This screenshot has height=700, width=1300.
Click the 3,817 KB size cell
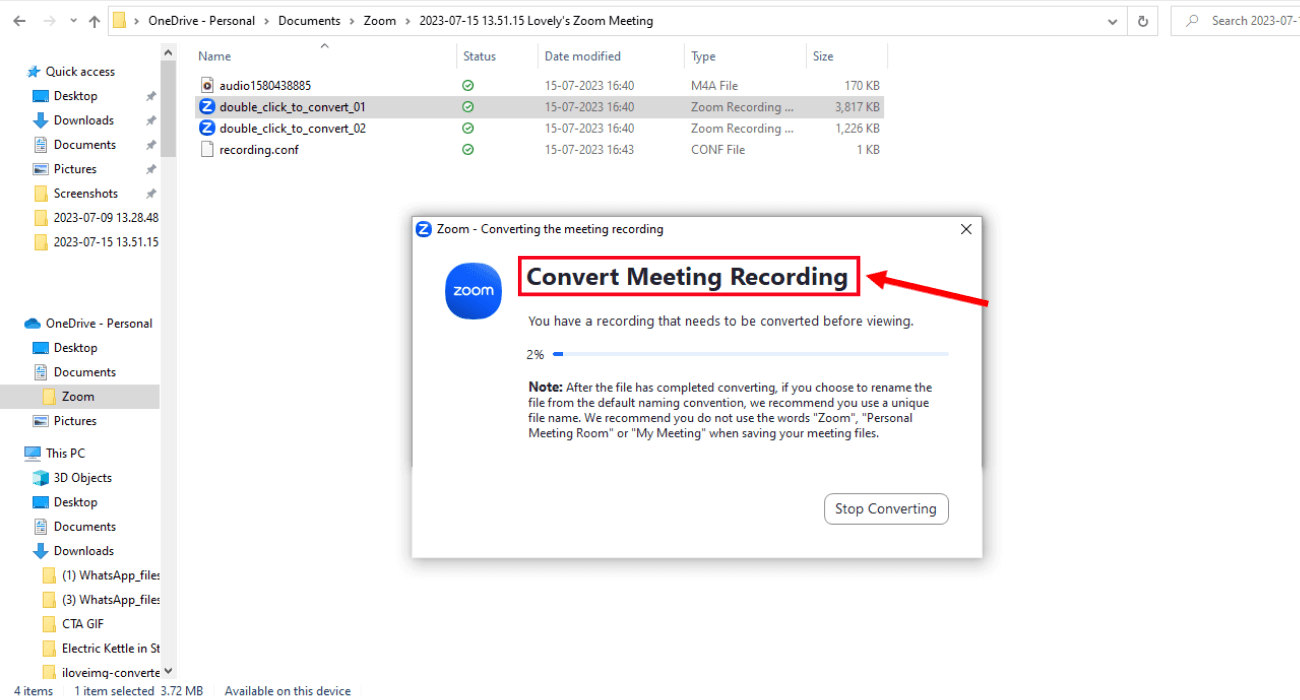858,107
